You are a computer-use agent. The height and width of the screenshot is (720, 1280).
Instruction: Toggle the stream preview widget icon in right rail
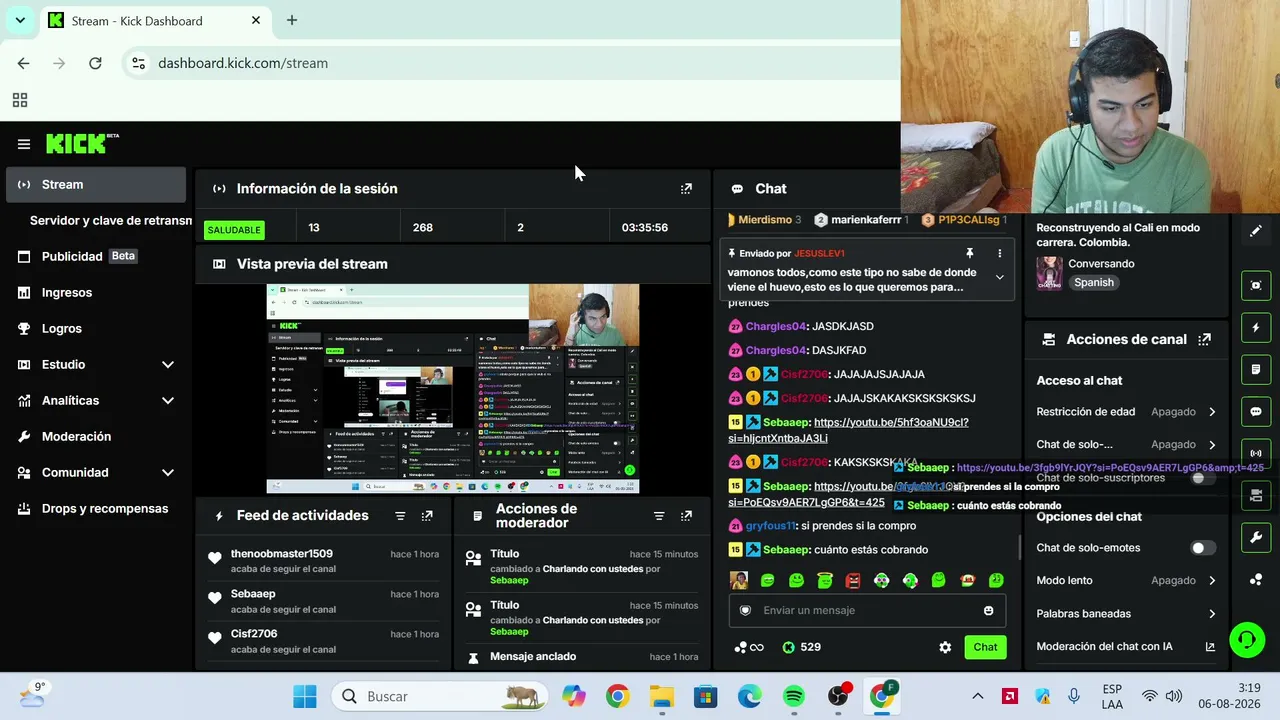1256,285
